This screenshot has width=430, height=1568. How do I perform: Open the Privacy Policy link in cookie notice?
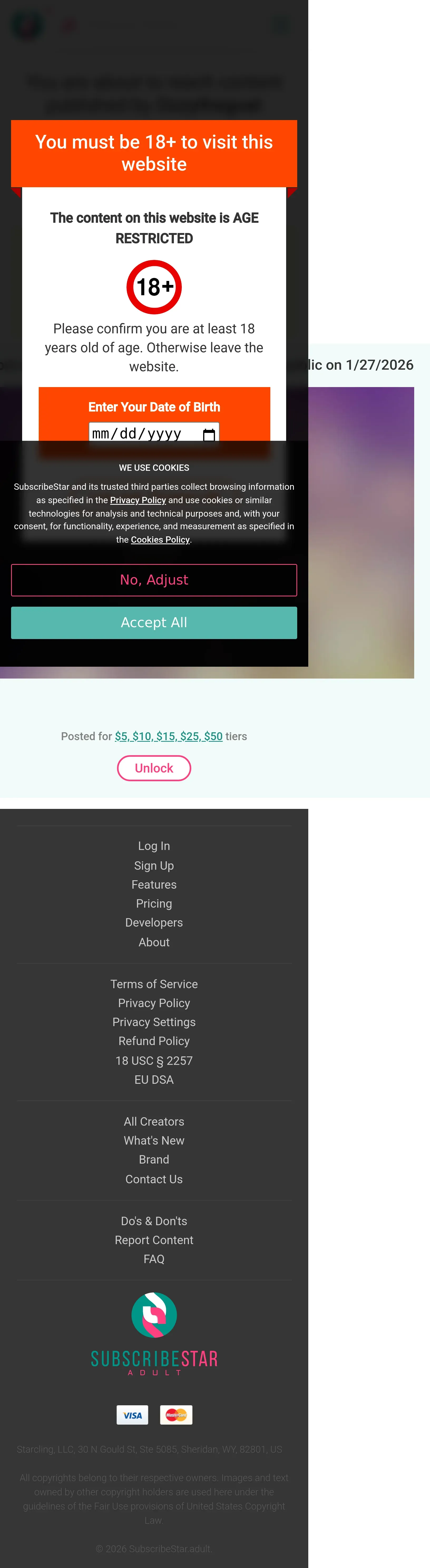pos(138,500)
